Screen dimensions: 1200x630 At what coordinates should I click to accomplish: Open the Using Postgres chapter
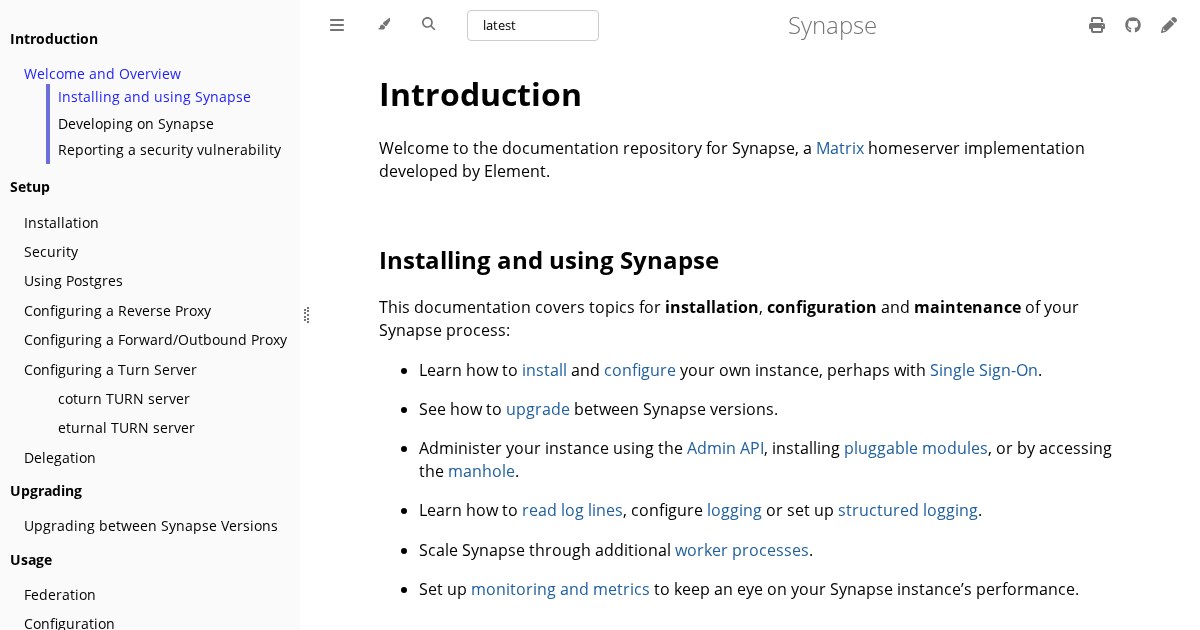[73, 281]
